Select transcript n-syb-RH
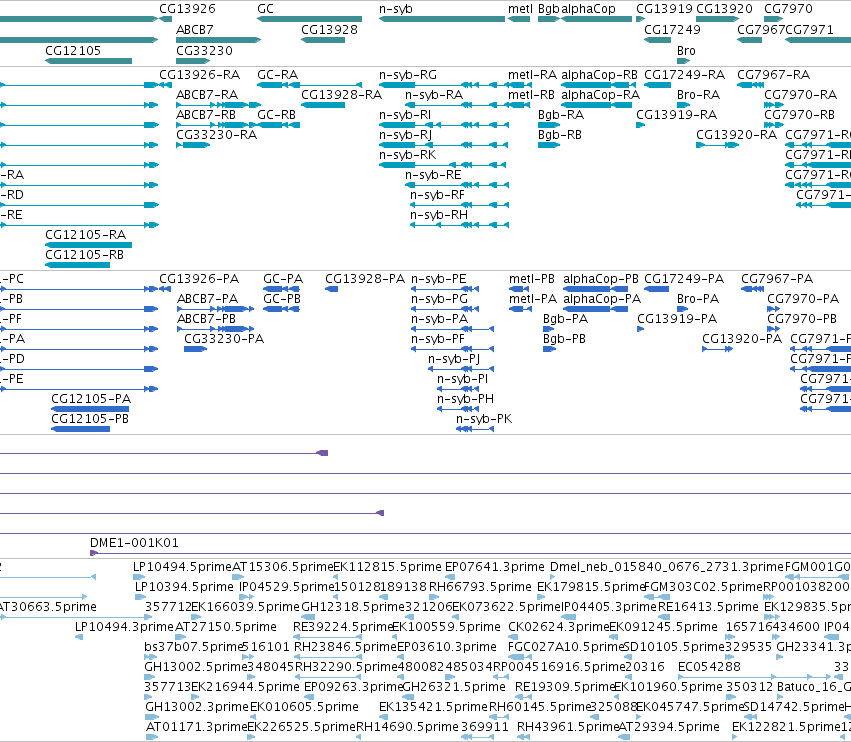This screenshot has height=742, width=851. point(439,215)
